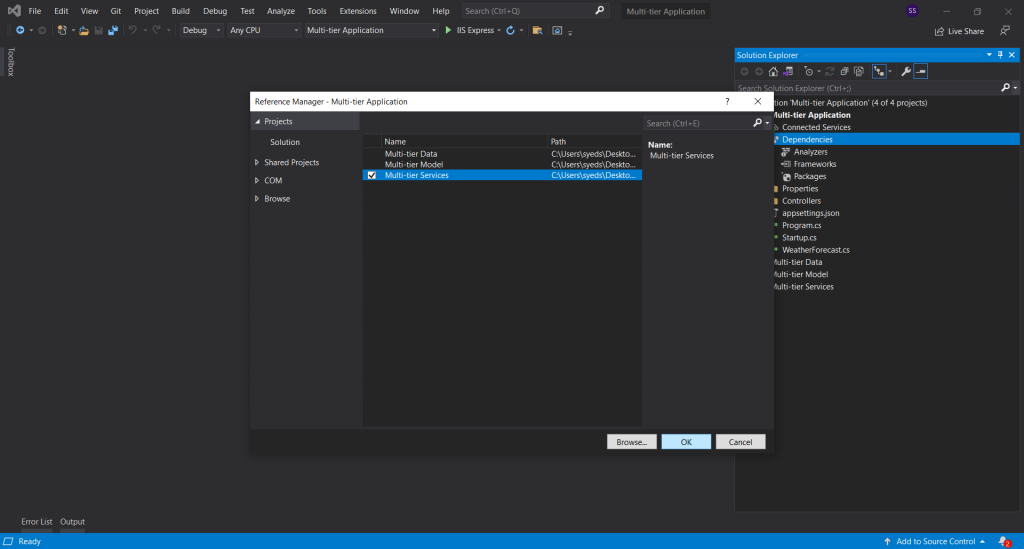Click the Search Solution Explorer field

tap(867, 87)
